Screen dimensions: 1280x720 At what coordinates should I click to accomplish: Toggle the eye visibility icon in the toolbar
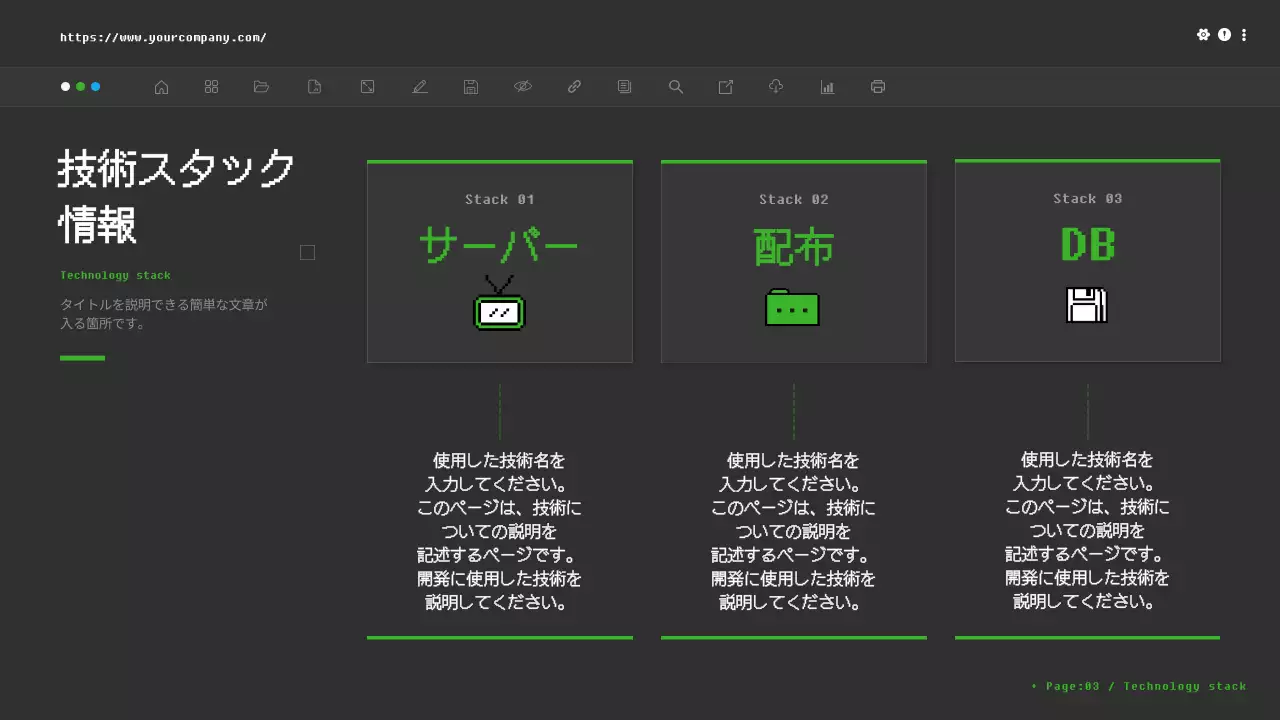tap(523, 87)
